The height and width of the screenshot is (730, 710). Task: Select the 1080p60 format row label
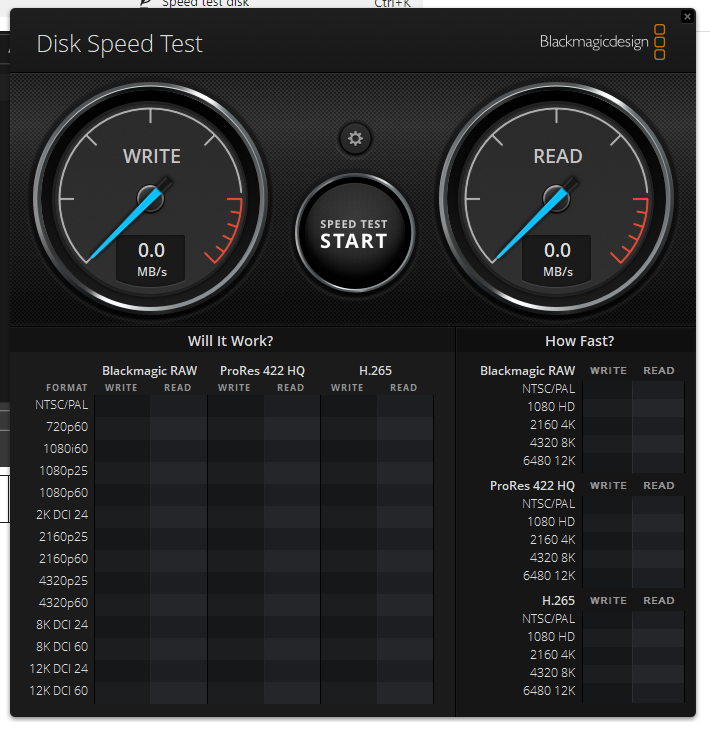click(64, 493)
